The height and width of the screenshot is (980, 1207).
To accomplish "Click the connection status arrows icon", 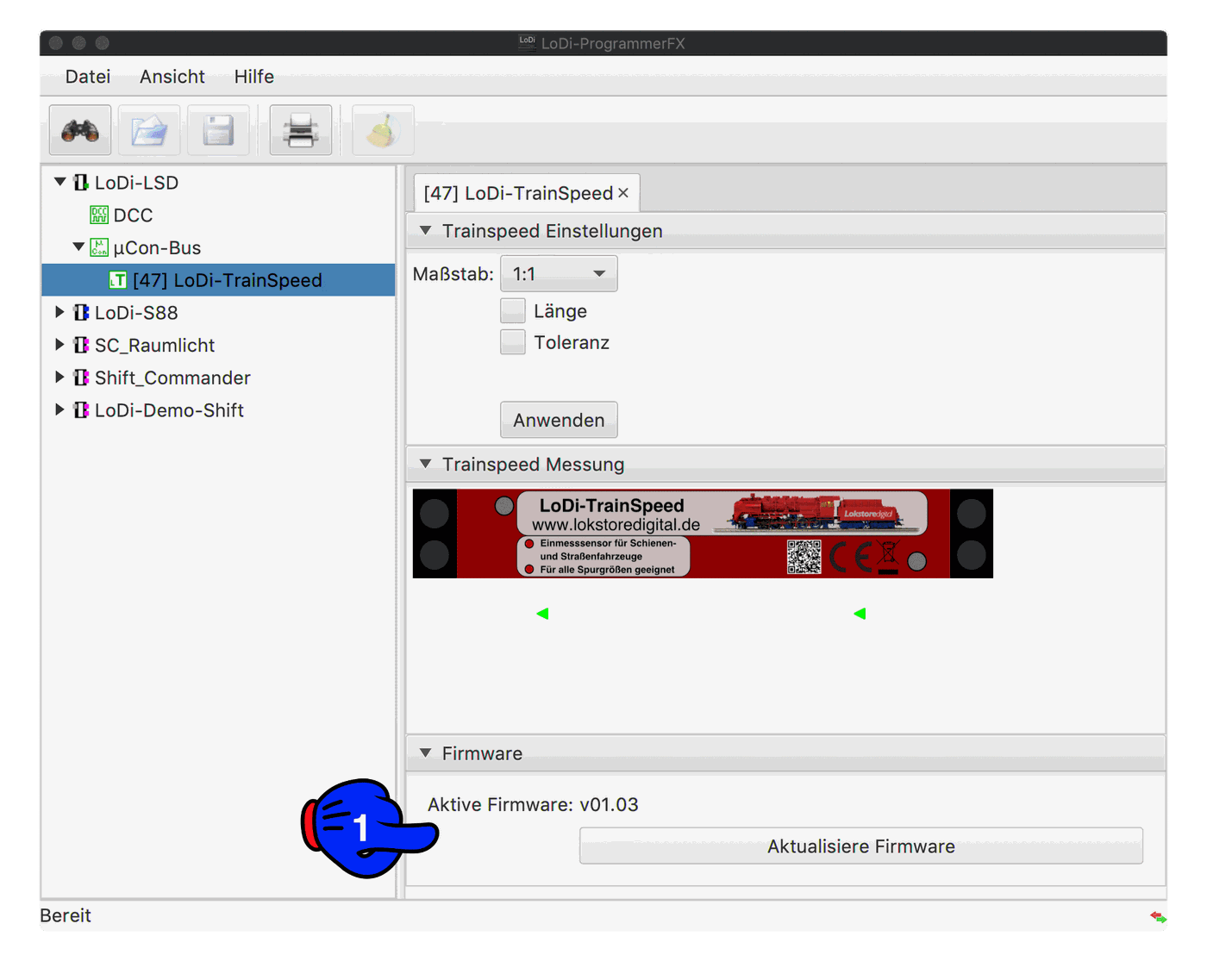I will [x=1158, y=917].
